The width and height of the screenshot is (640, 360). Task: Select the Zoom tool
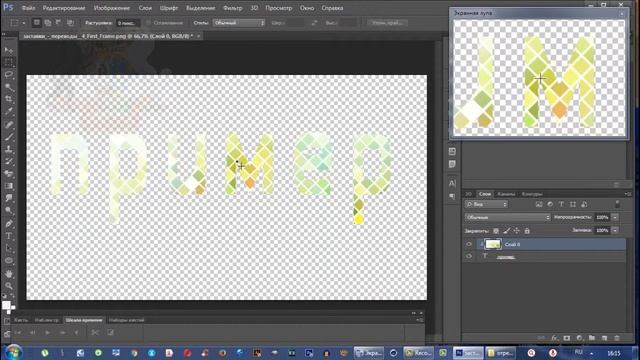[9, 286]
